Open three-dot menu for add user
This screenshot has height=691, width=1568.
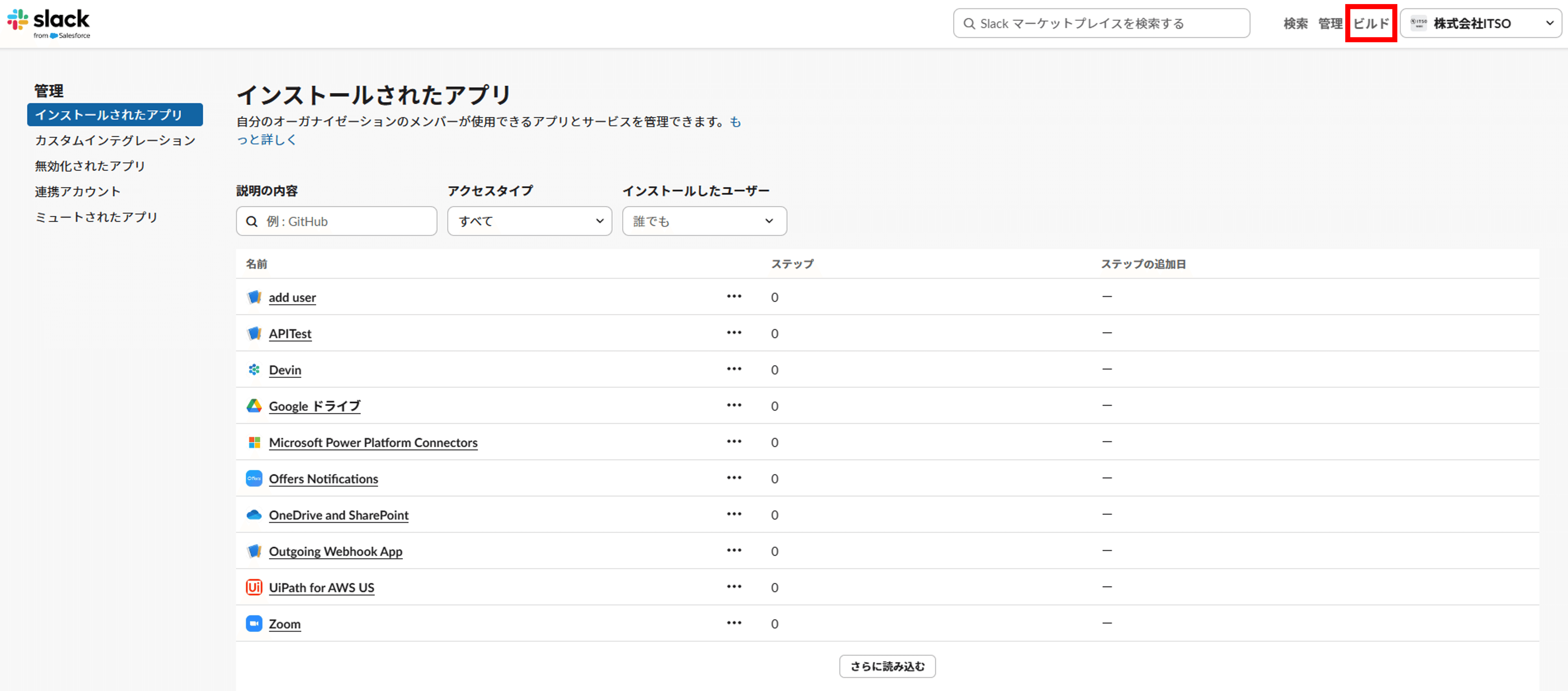pyautogui.click(x=733, y=296)
